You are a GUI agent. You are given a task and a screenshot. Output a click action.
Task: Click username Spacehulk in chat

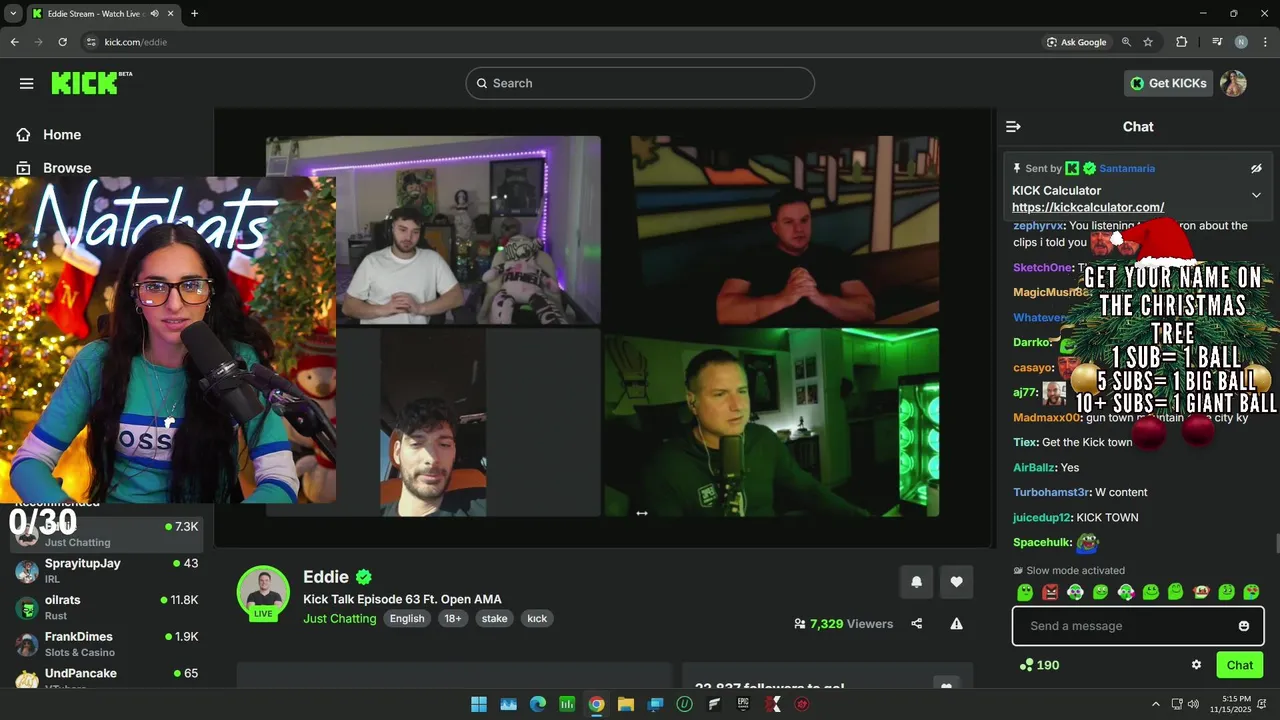(x=1042, y=542)
